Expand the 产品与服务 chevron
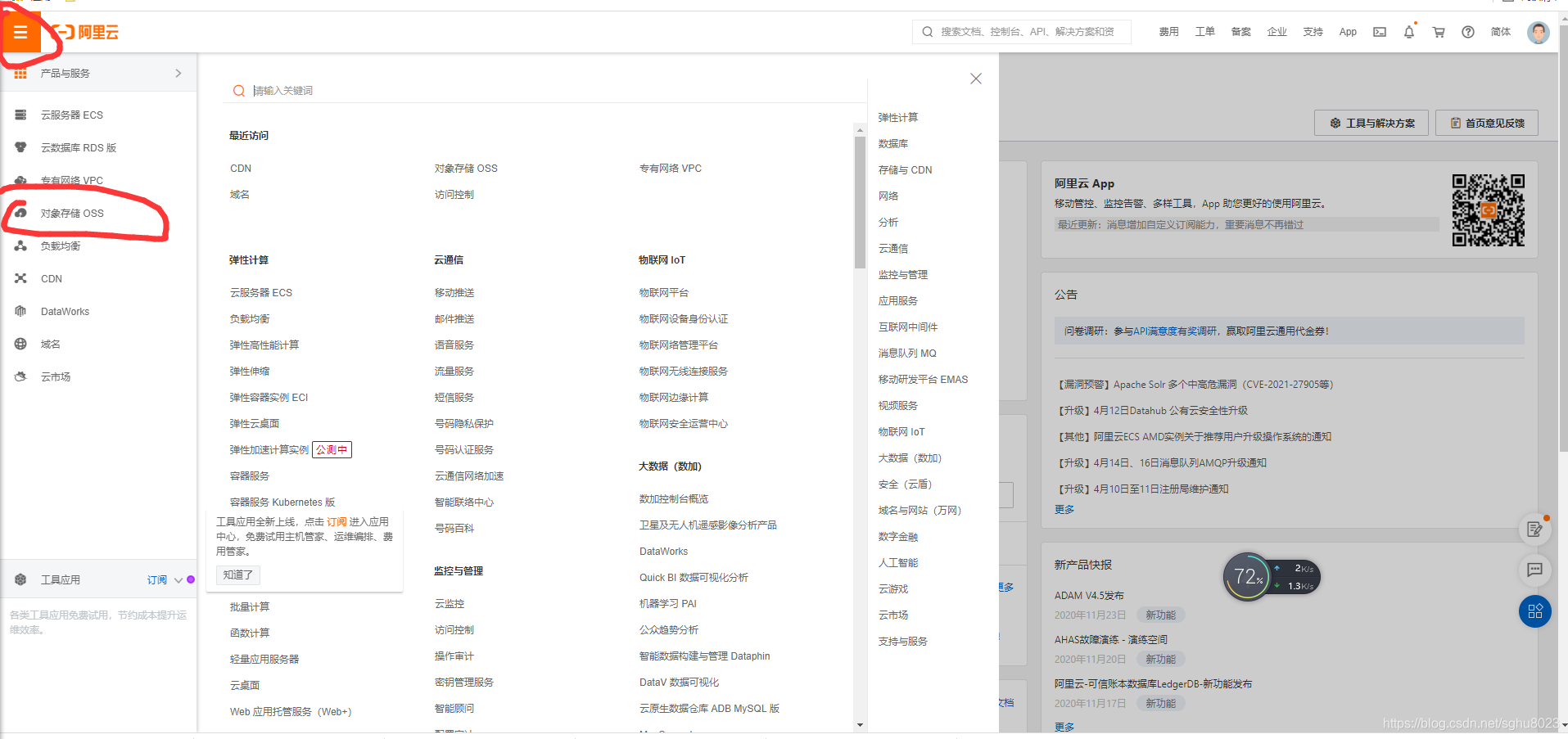 pyautogui.click(x=178, y=74)
